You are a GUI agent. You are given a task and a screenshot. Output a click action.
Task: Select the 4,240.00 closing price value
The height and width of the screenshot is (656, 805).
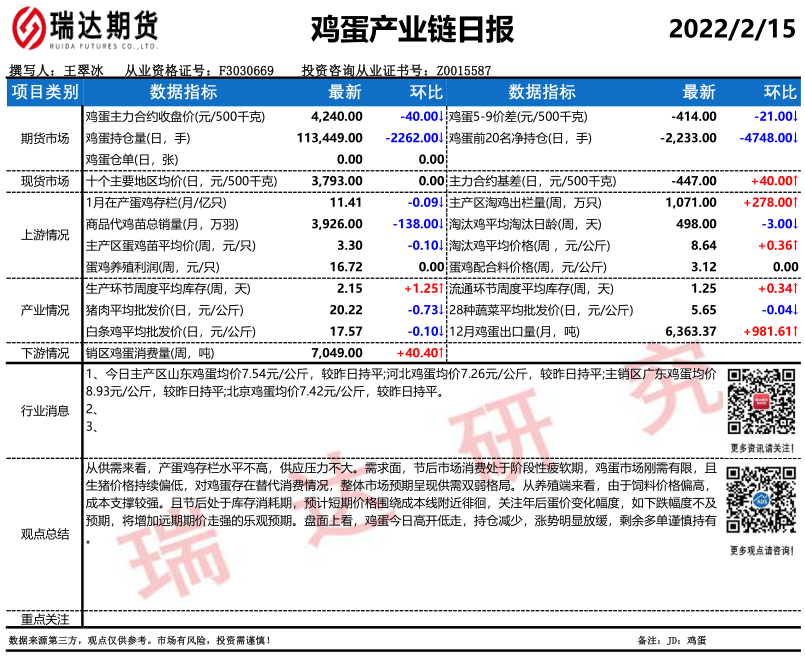click(336, 116)
